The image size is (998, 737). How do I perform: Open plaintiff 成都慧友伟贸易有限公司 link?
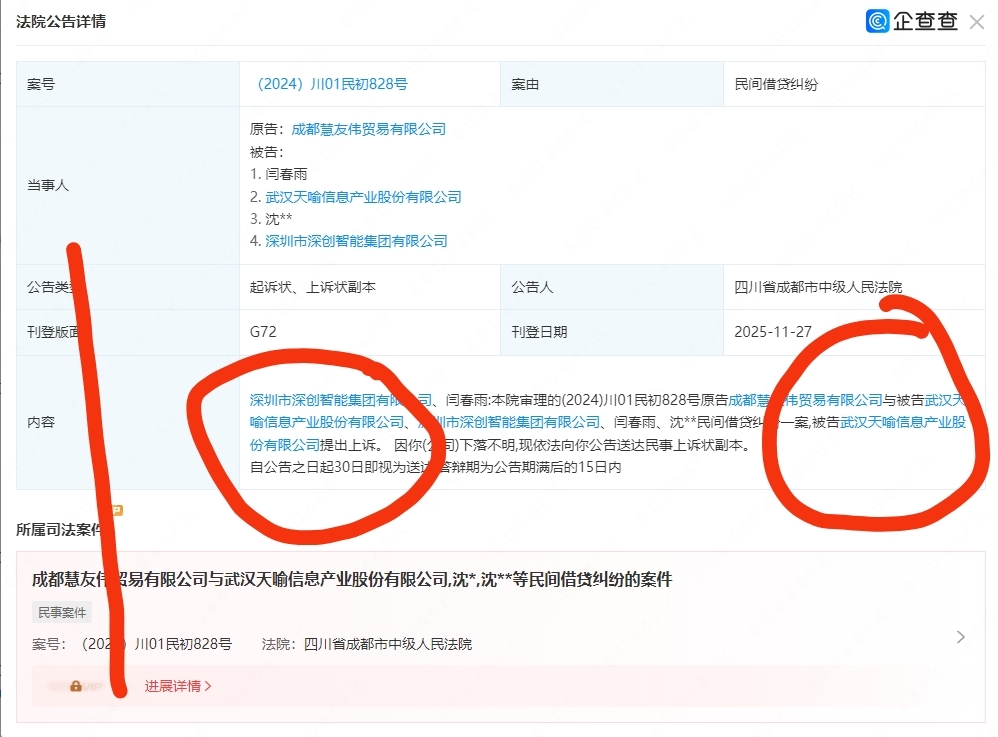pos(369,129)
